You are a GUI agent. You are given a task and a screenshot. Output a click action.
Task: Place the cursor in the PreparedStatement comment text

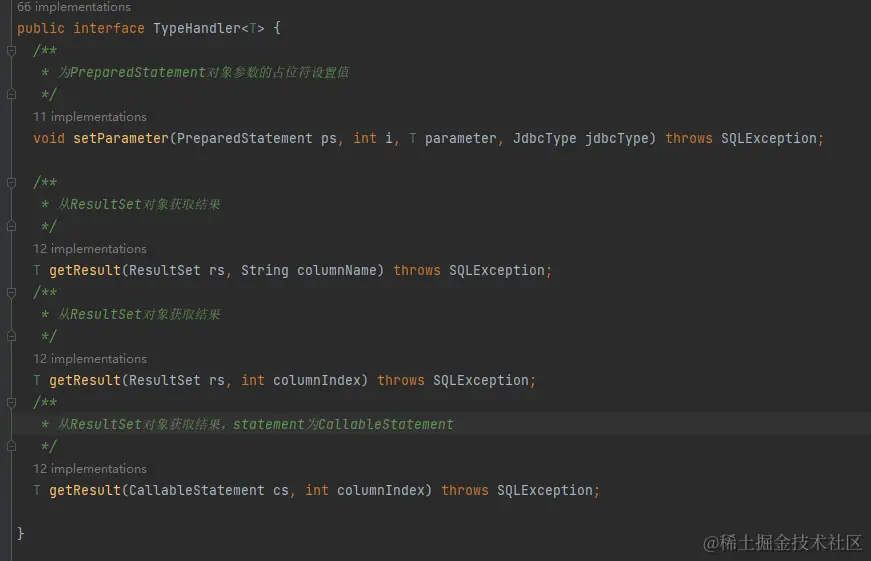pyautogui.click(x=204, y=73)
